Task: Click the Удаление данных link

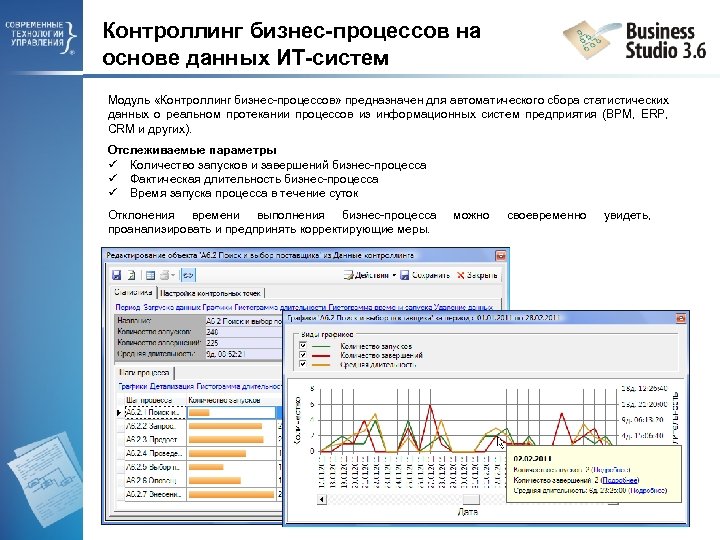Action: tap(463, 307)
